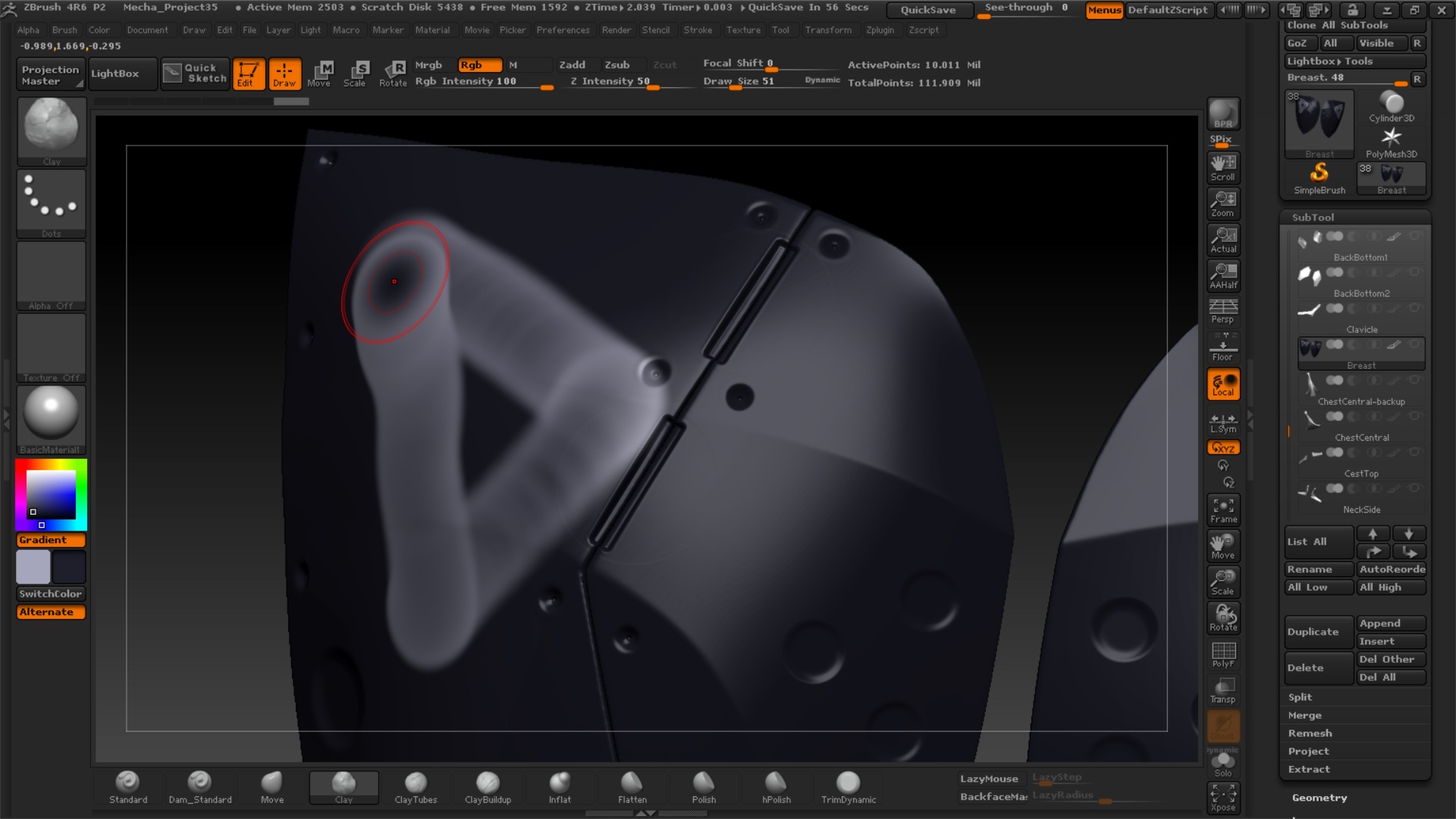Open LightBox browser

pyautogui.click(x=122, y=74)
